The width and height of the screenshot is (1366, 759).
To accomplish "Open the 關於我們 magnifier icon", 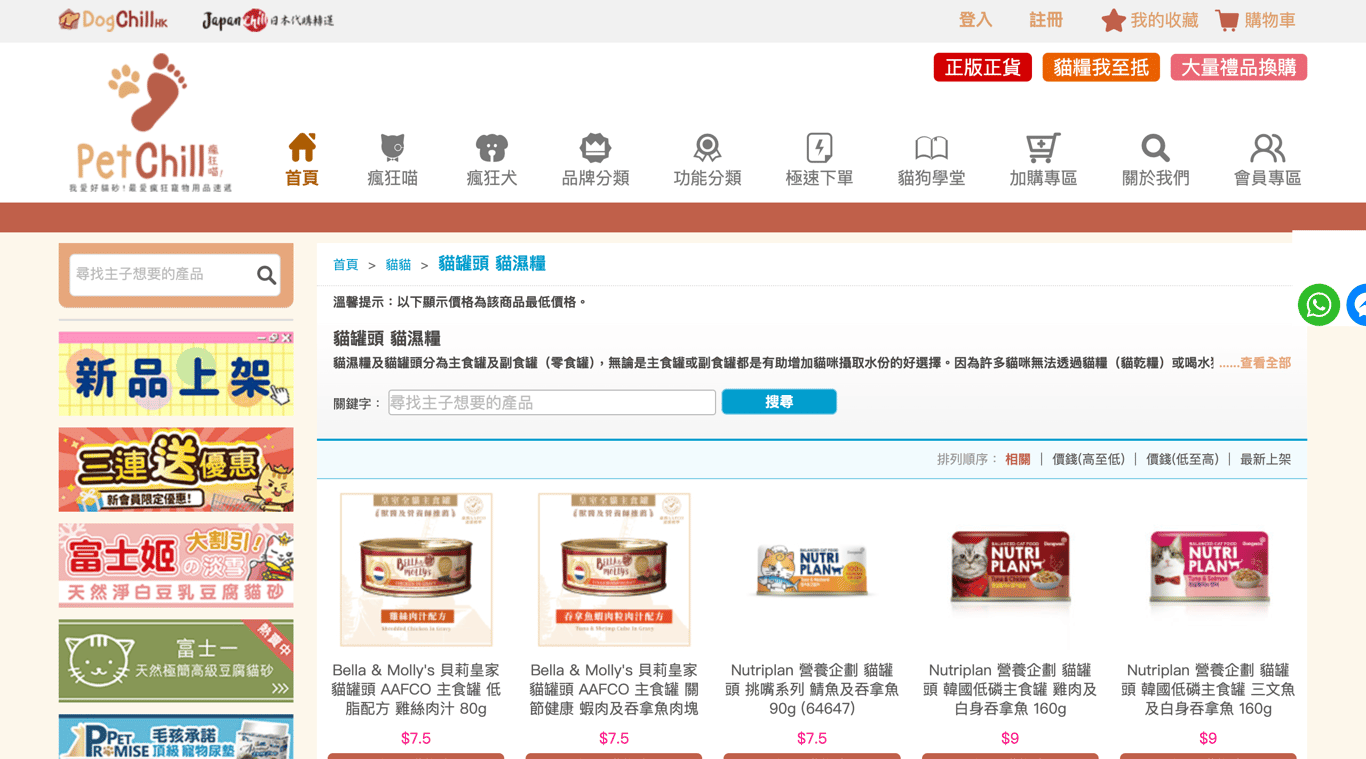I will 1155,148.
